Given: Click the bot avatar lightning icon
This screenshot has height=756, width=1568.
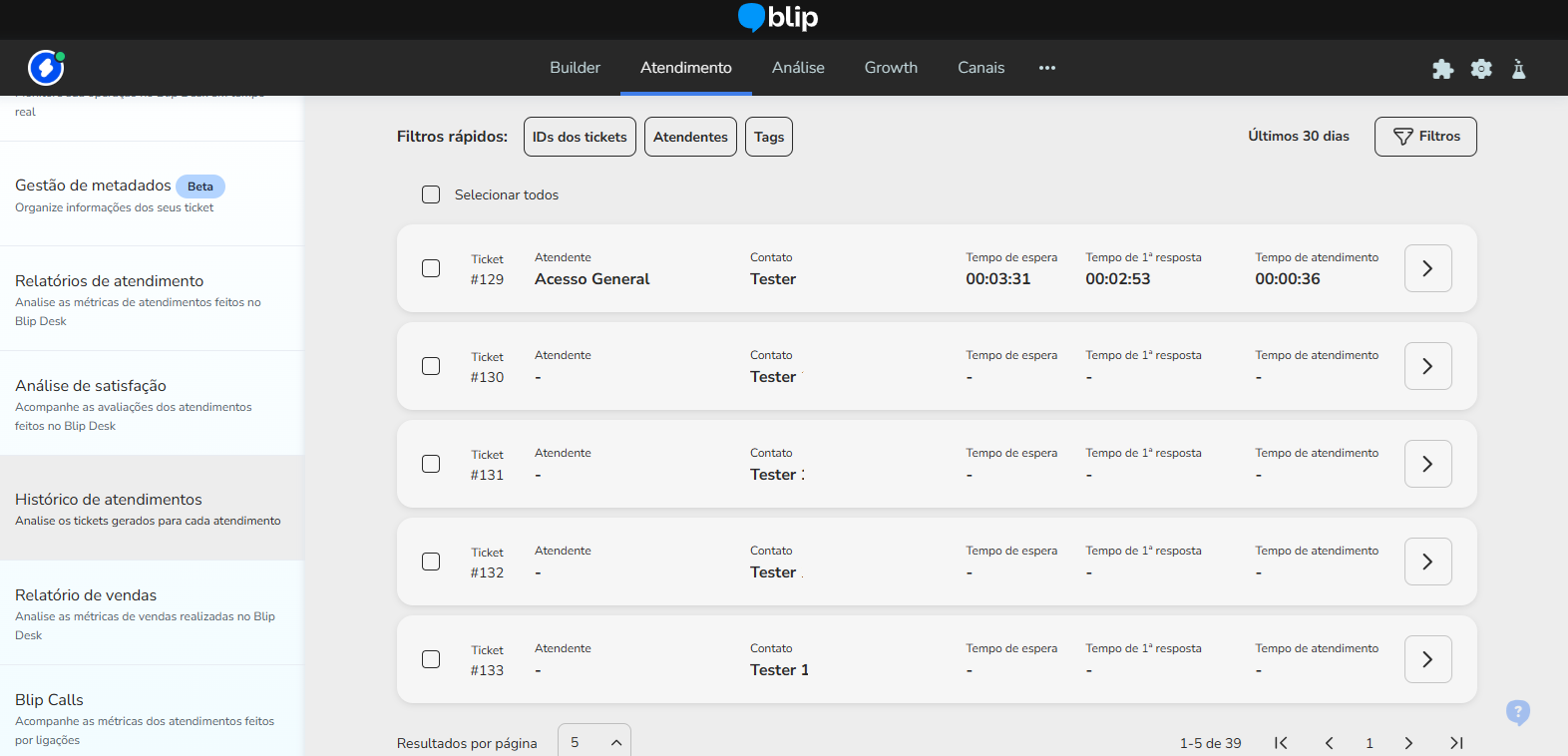Looking at the screenshot, I should click(x=46, y=68).
